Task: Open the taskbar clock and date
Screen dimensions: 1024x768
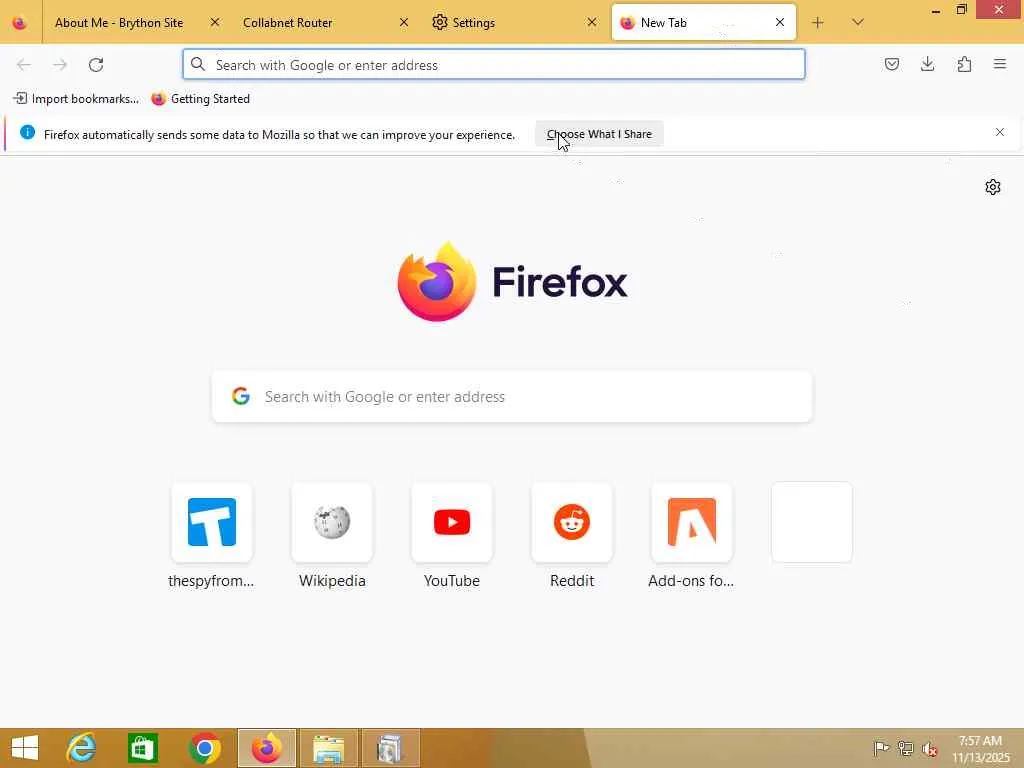Action: pos(980,749)
